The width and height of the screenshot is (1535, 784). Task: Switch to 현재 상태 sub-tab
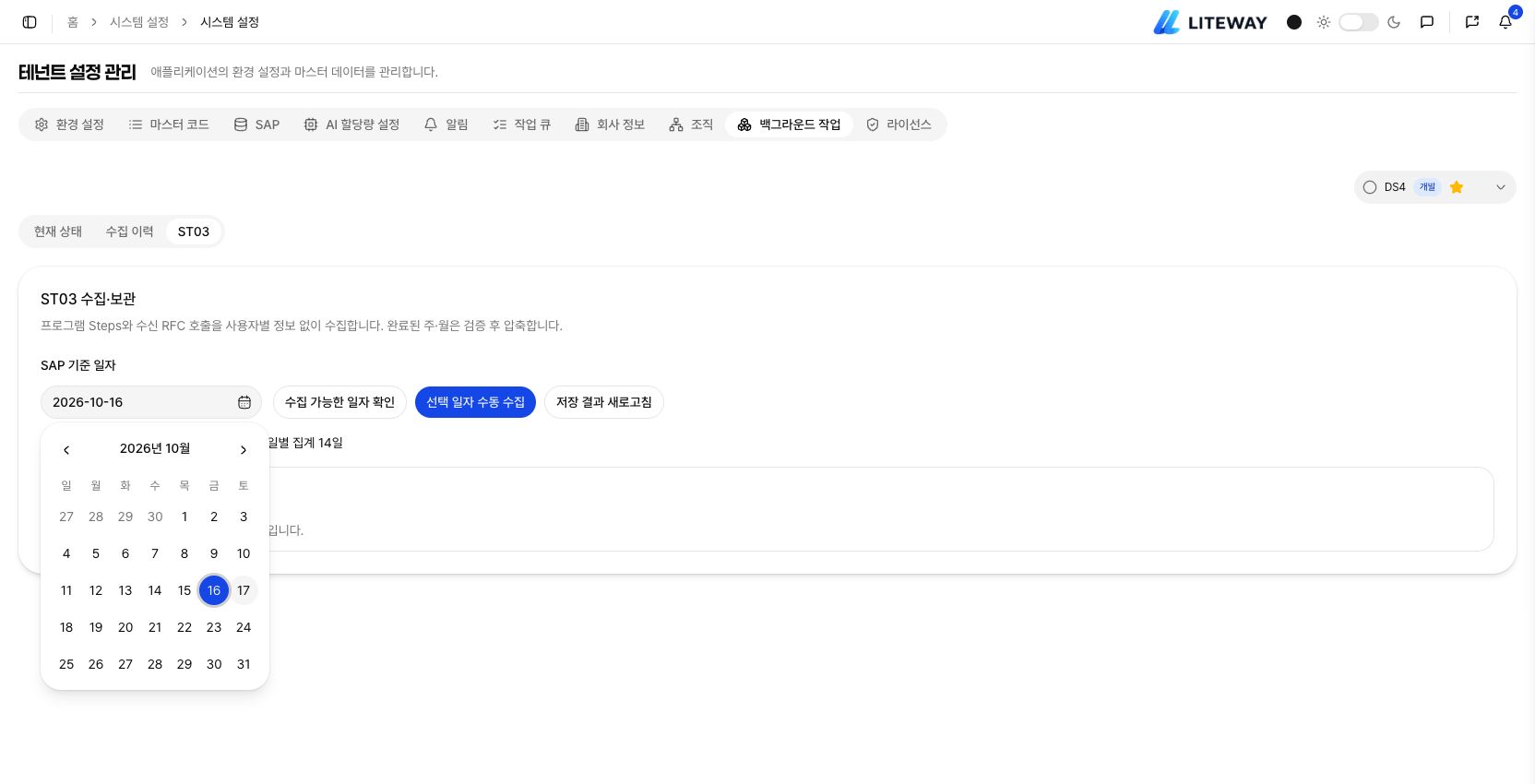click(58, 232)
